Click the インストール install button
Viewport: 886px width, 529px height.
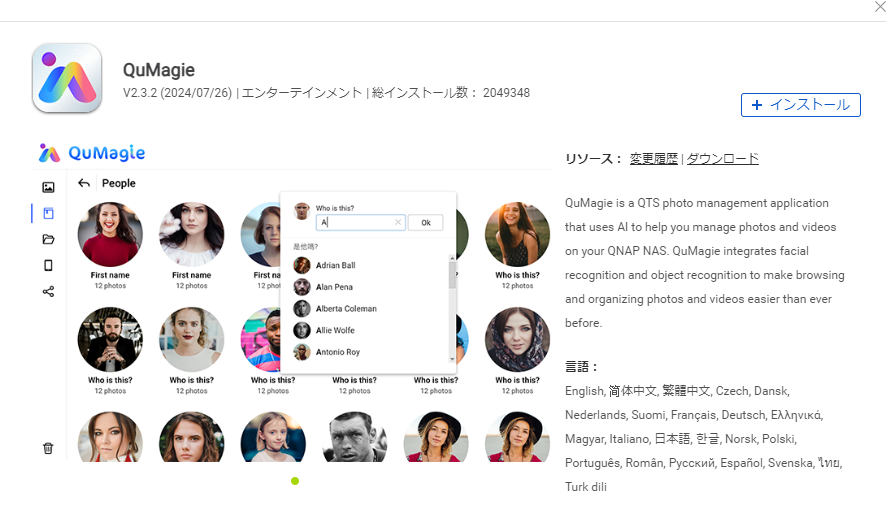click(801, 105)
